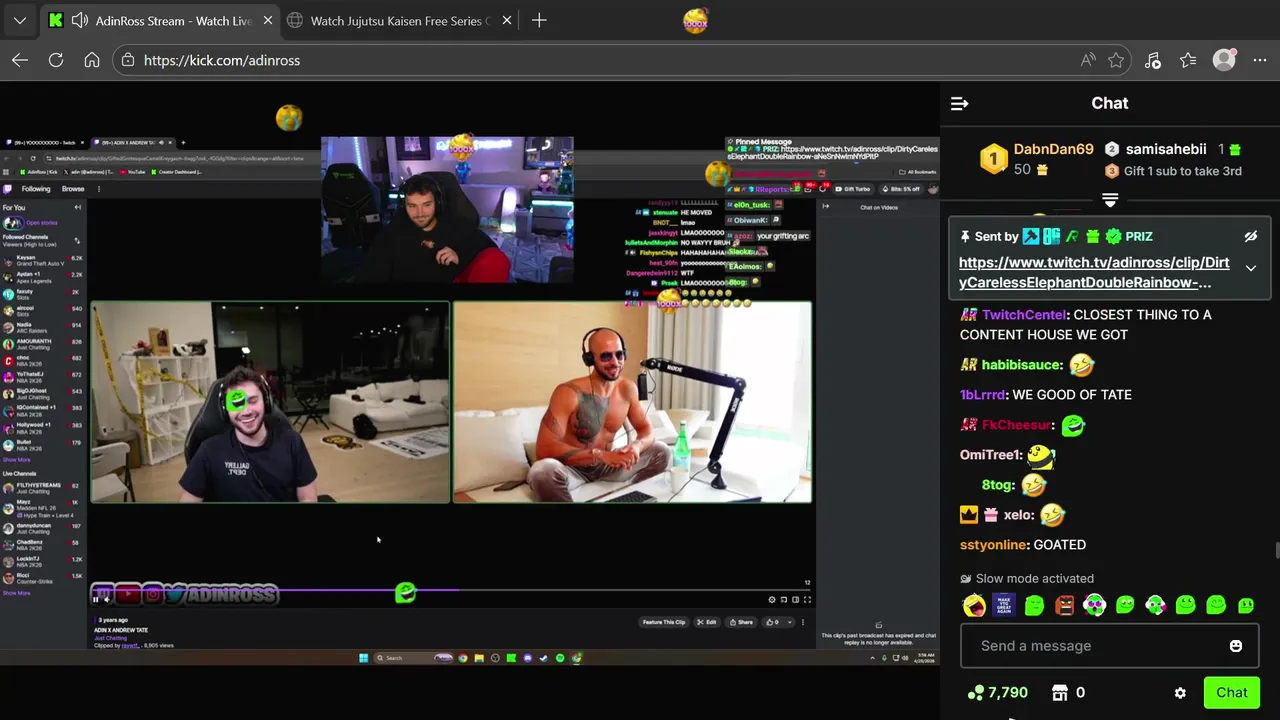Open OmiTree1's user card
Viewport: 1280px width, 720px height.
pyautogui.click(x=990, y=455)
